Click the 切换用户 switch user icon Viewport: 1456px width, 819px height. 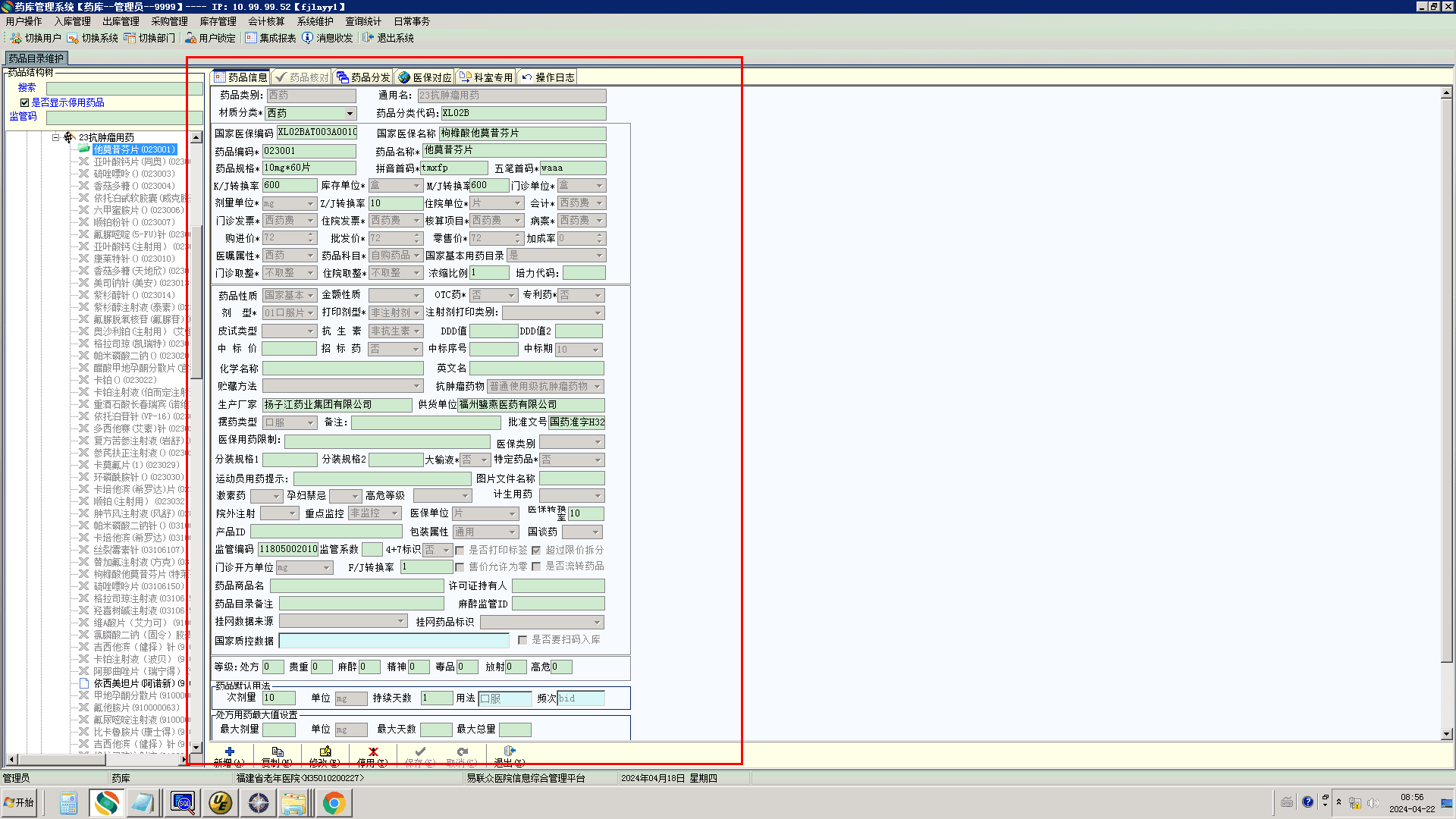tap(16, 38)
